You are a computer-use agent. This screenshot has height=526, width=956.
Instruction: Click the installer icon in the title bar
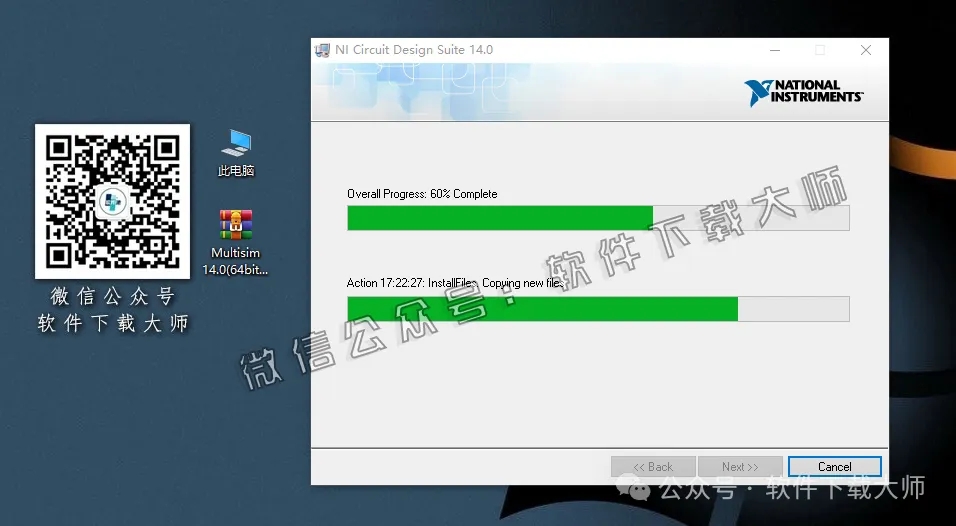(323, 50)
